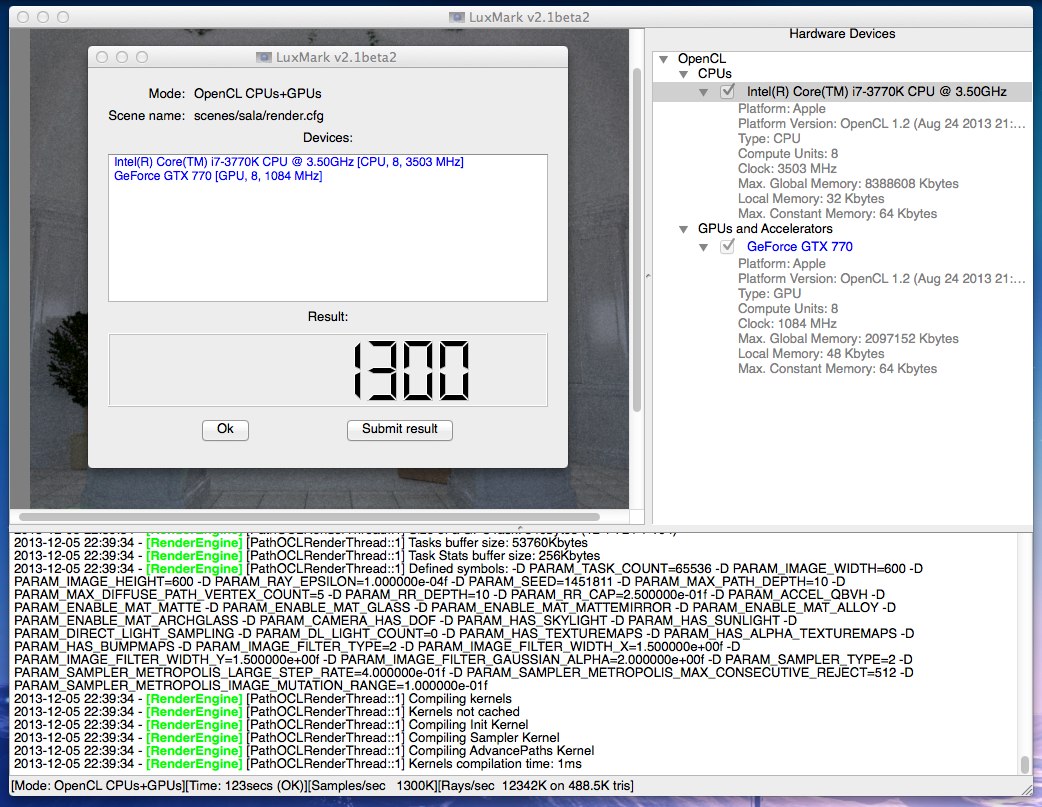Click the Submit result button
Image resolution: width=1042 pixels, height=807 pixels.
coord(399,429)
